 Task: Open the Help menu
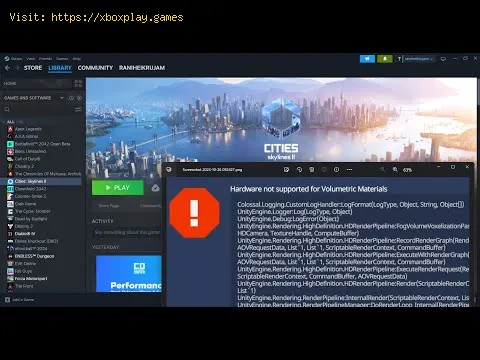(x=77, y=59)
